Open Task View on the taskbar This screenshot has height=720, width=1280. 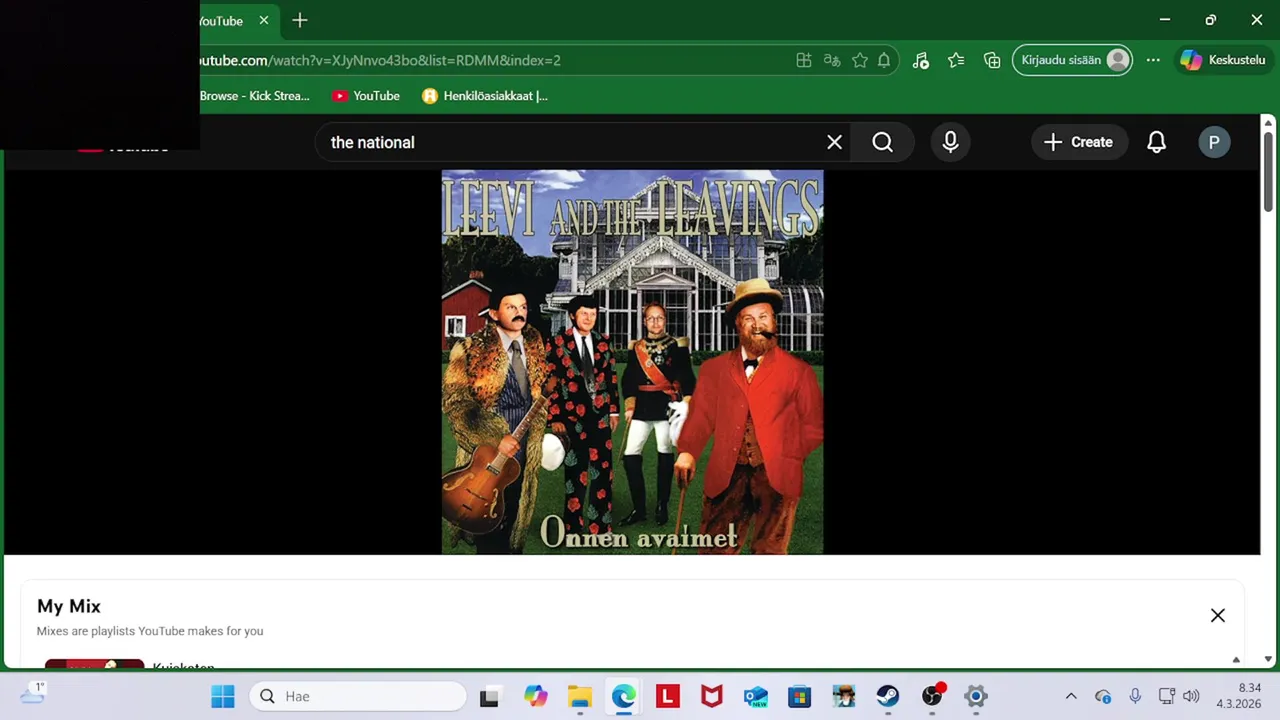click(489, 696)
